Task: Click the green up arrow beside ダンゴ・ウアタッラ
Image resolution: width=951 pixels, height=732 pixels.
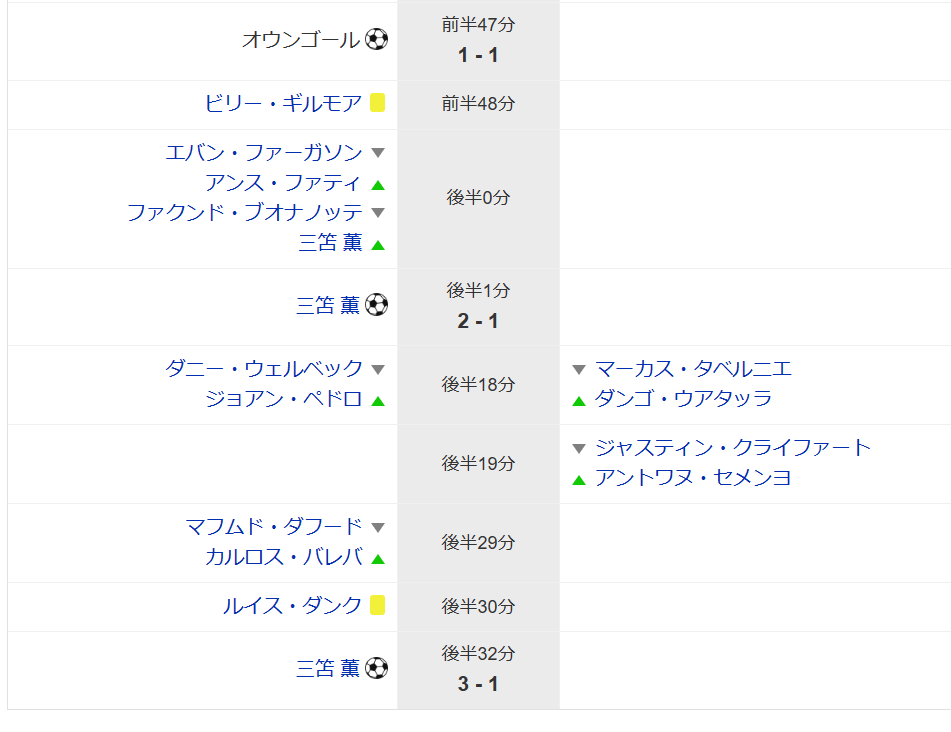Action: (579, 401)
